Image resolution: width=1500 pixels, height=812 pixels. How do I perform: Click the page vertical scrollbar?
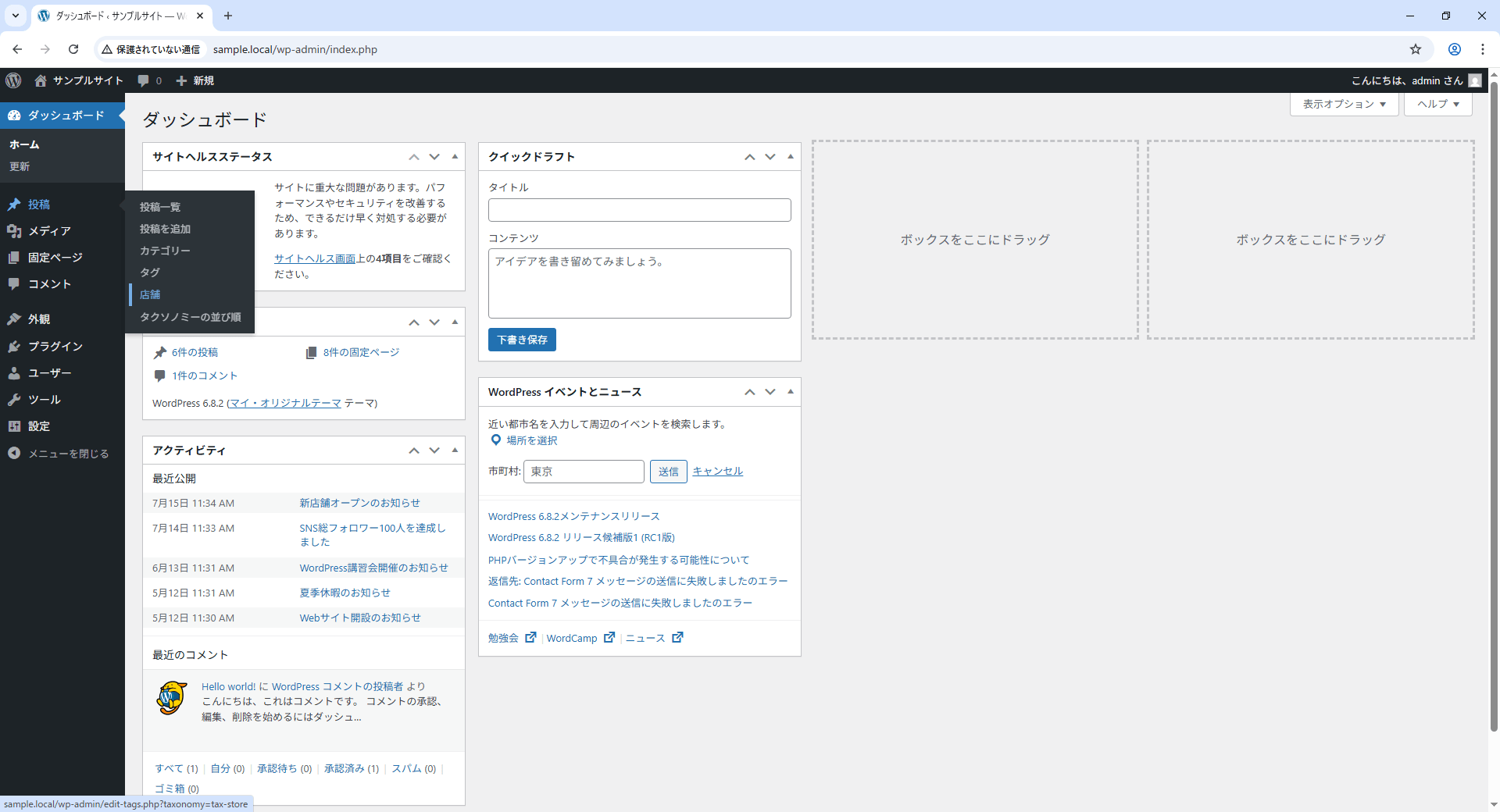pos(1494,406)
